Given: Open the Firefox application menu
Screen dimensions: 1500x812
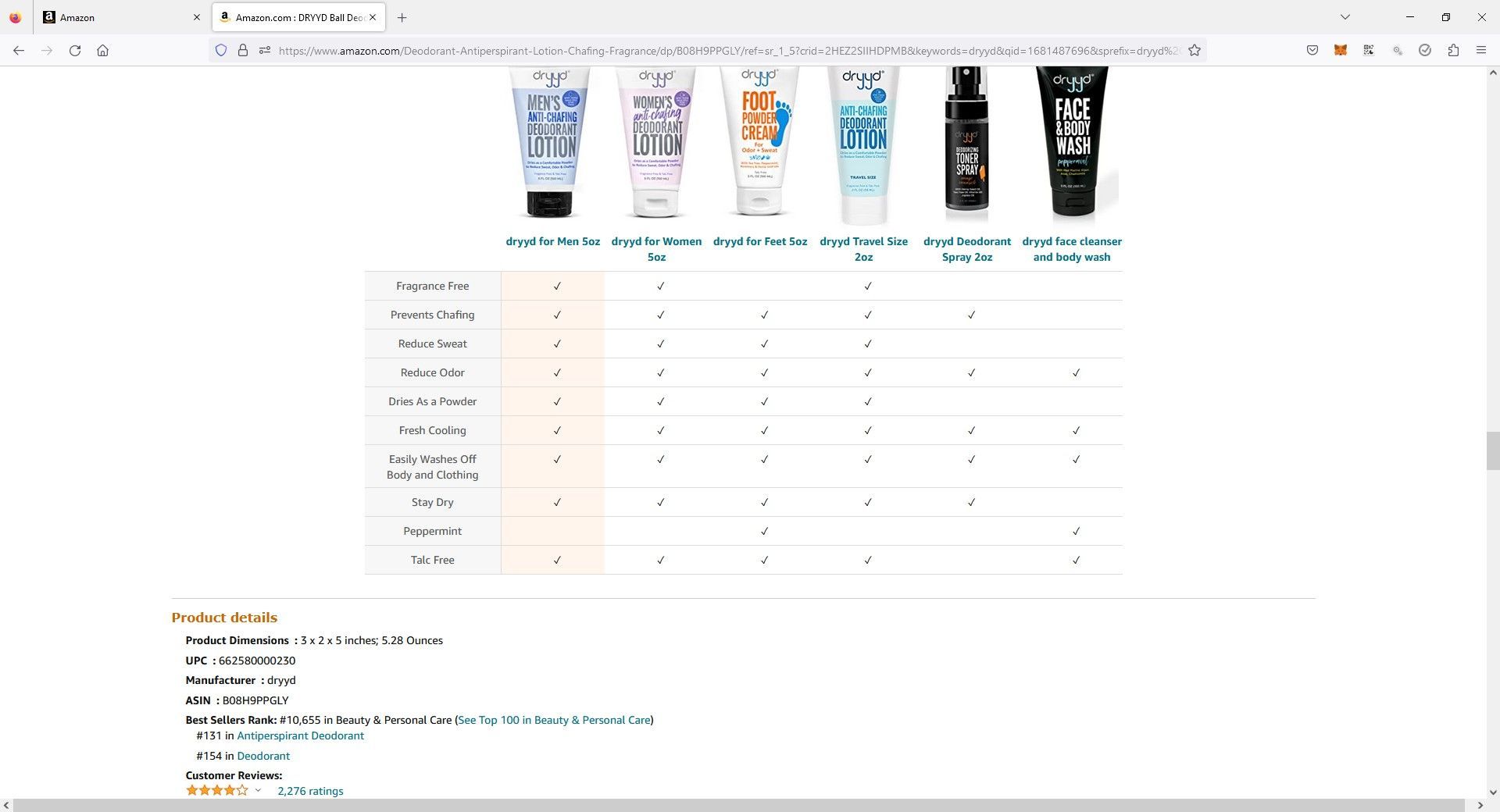Looking at the screenshot, I should 1481,50.
